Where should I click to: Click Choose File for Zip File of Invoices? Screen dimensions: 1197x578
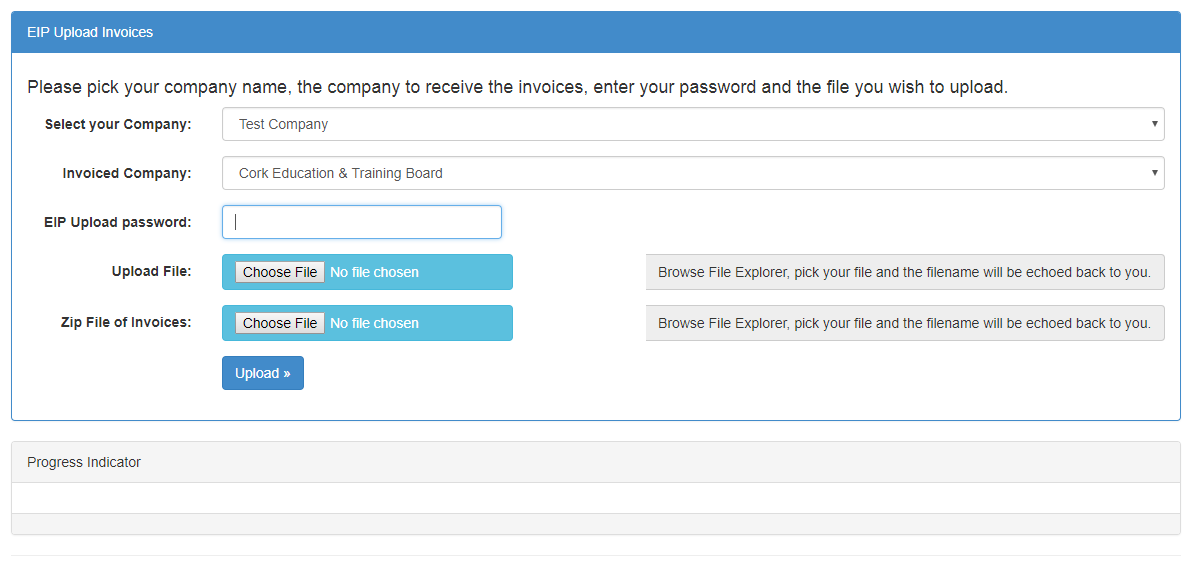pos(279,323)
